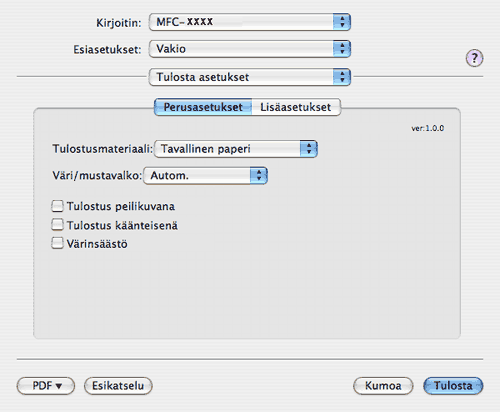Click the Esiasetukset dropdown arrow stepper
Screen dimensions: 500x412
click(342, 49)
